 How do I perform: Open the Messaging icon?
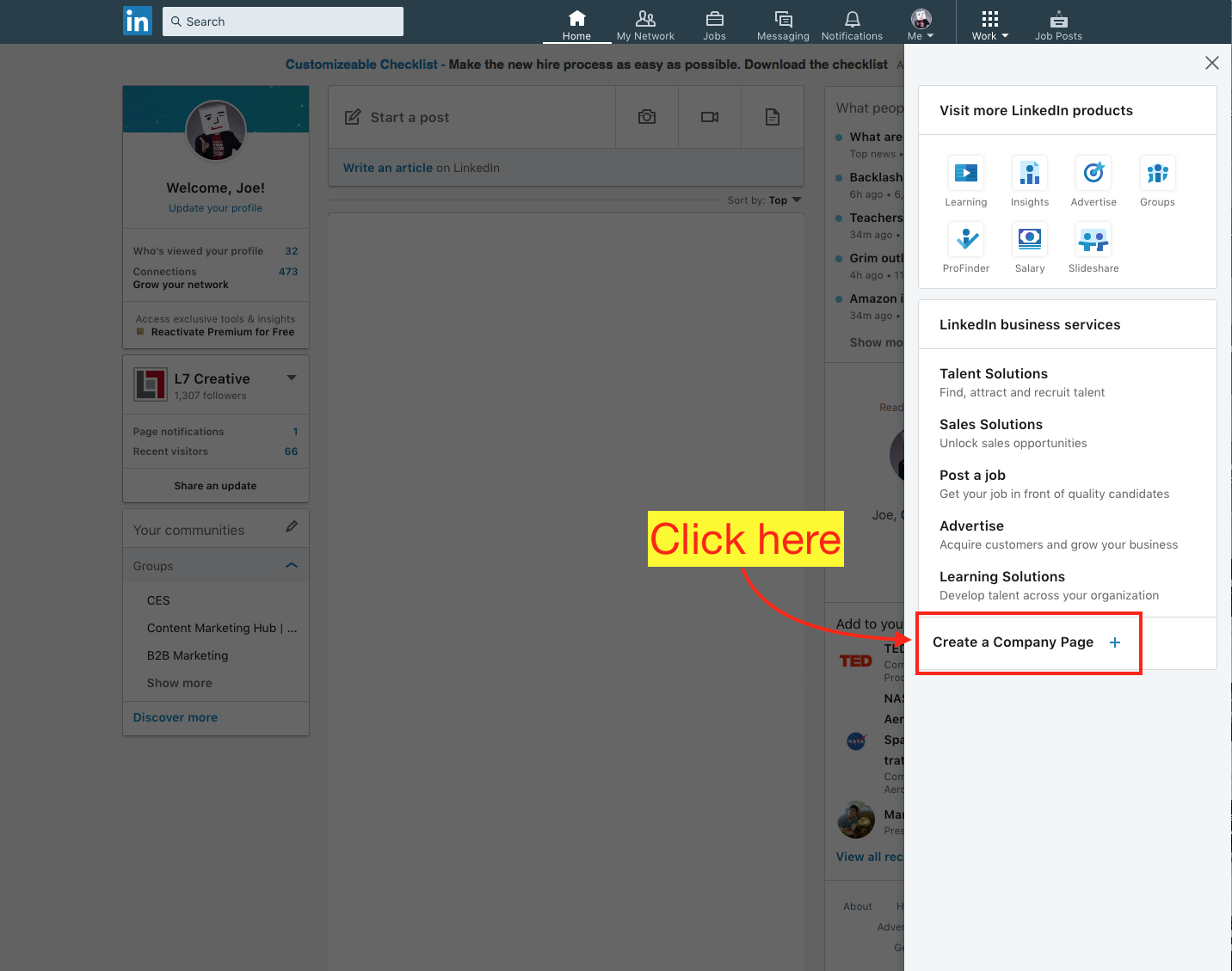(x=783, y=25)
